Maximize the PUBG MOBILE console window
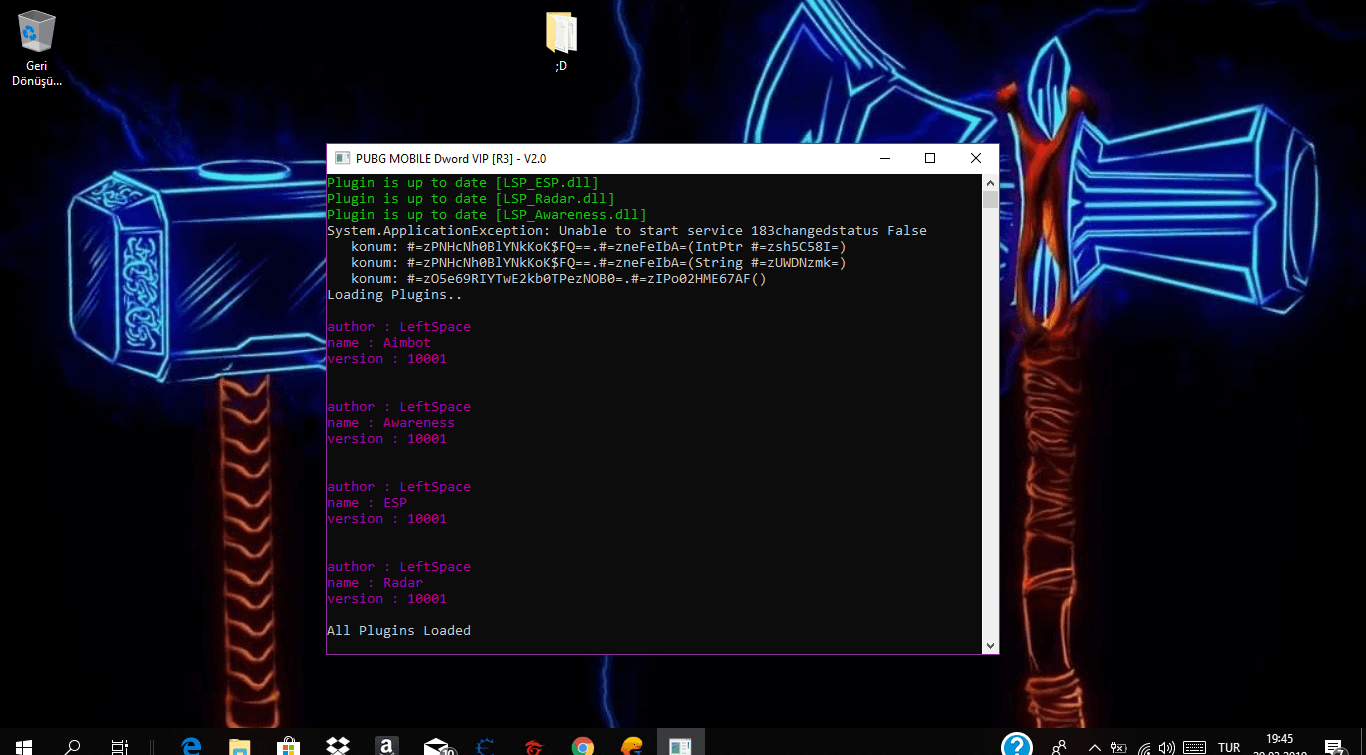This screenshot has height=755, width=1366. click(930, 158)
